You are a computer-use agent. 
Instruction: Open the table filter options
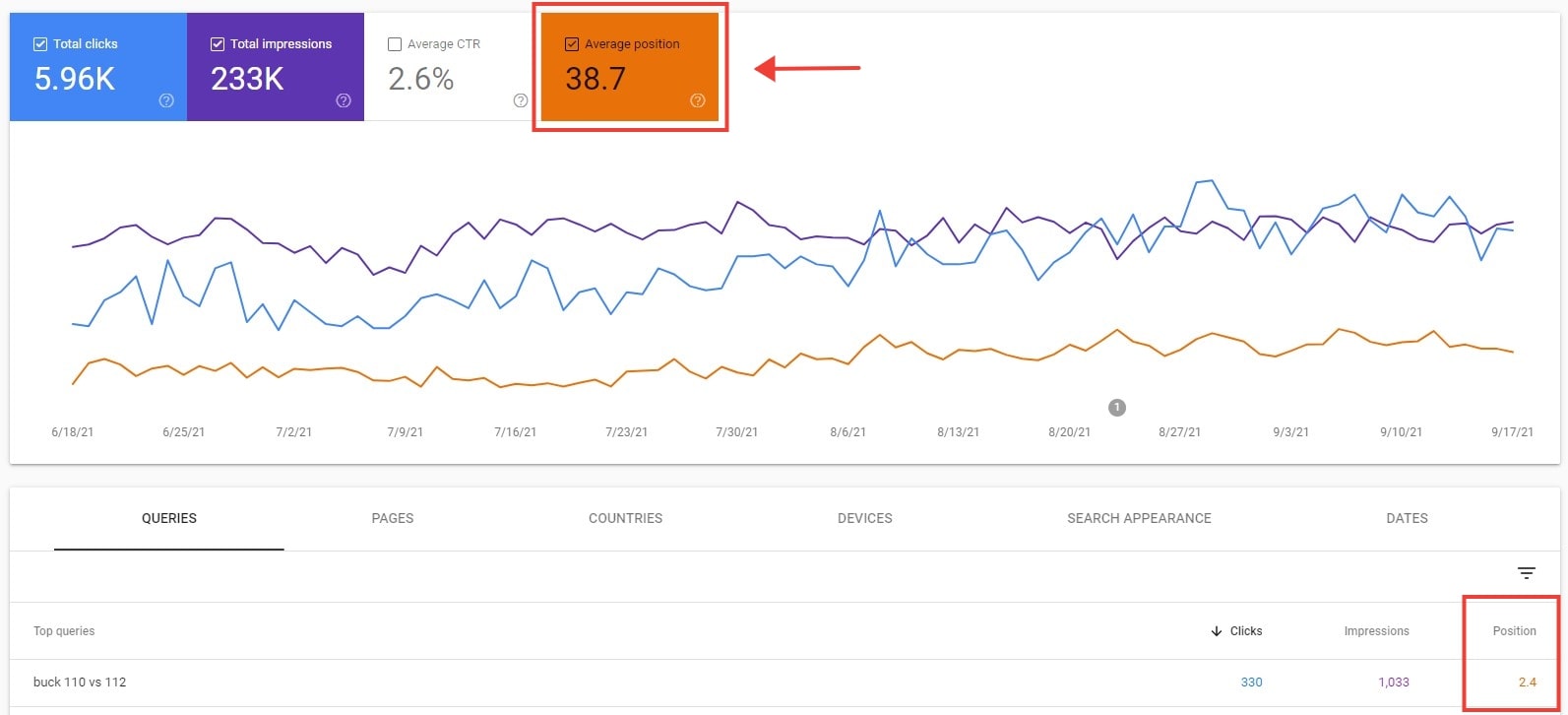click(x=1526, y=572)
